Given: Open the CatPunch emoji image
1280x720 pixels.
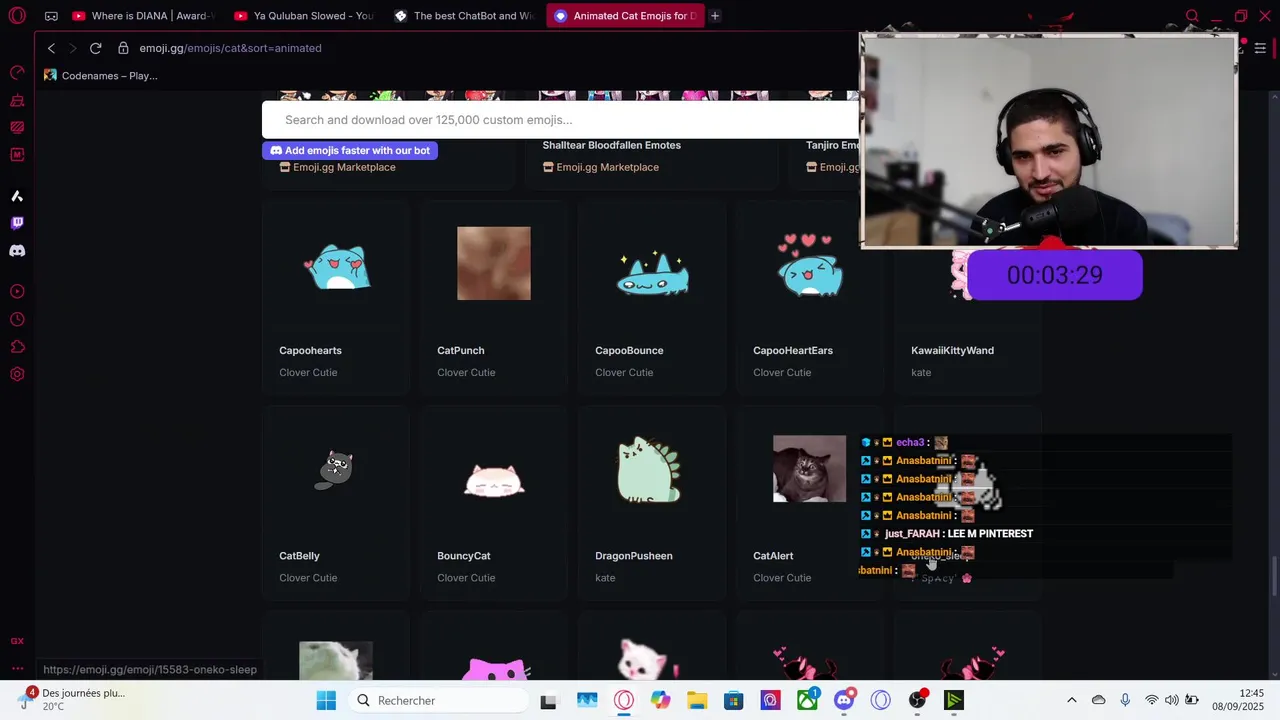Looking at the screenshot, I should tap(494, 263).
